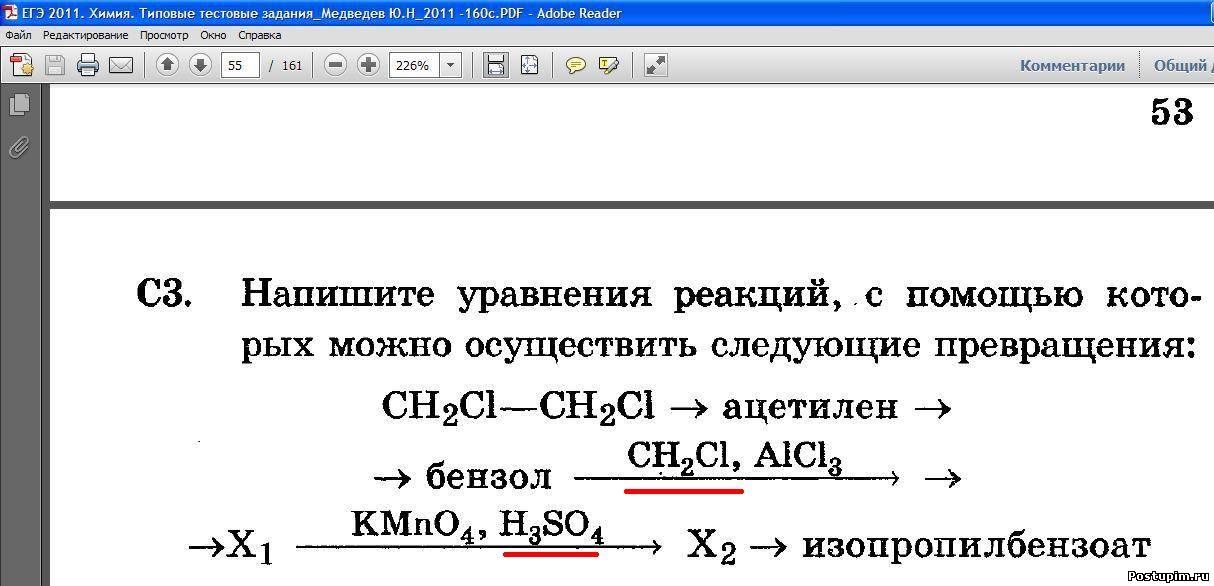Viewport: 1214px width, 586px height.
Task: Toggle read mode with the arrows icon
Action: (x=655, y=65)
